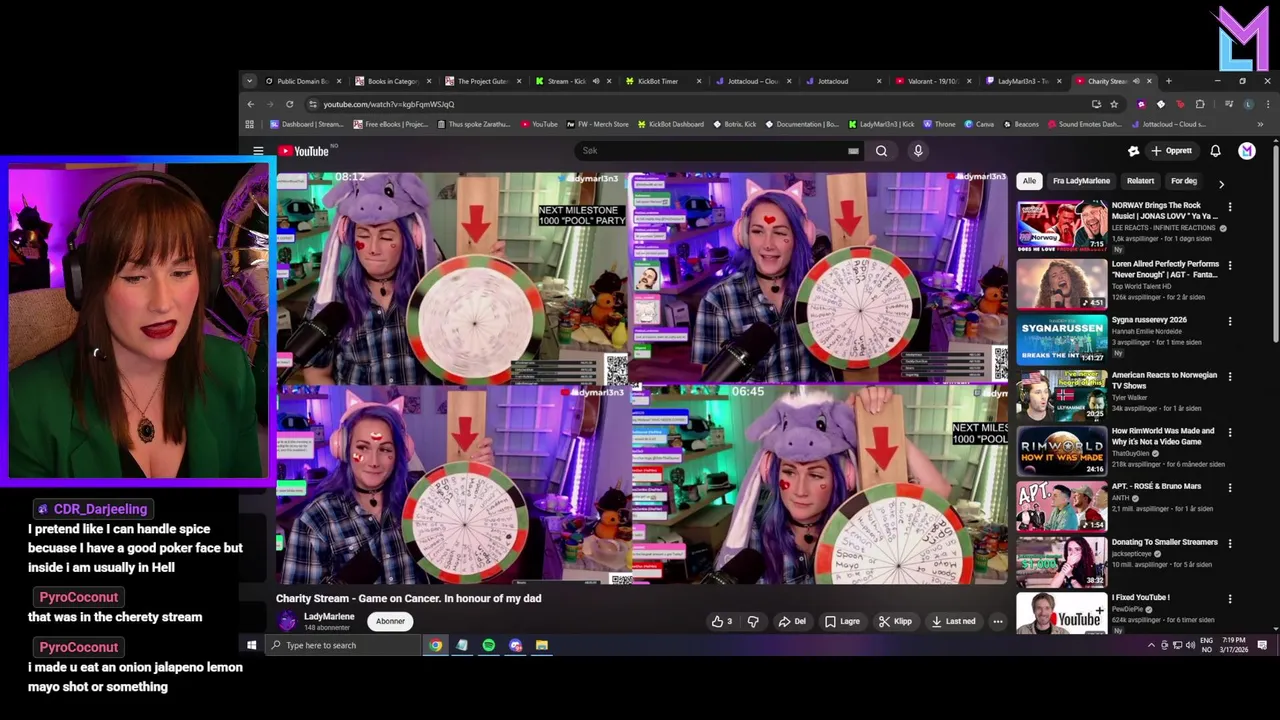Image resolution: width=1280 pixels, height=720 pixels.
Task: Save video with Lagre button
Action: point(842,621)
